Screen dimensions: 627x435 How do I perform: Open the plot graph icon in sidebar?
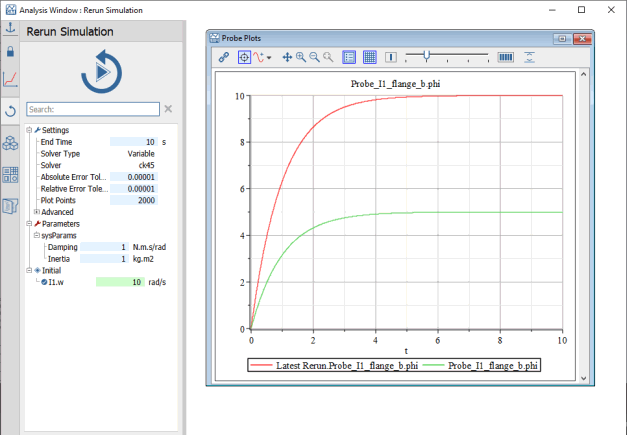pyautogui.click(x=10, y=80)
